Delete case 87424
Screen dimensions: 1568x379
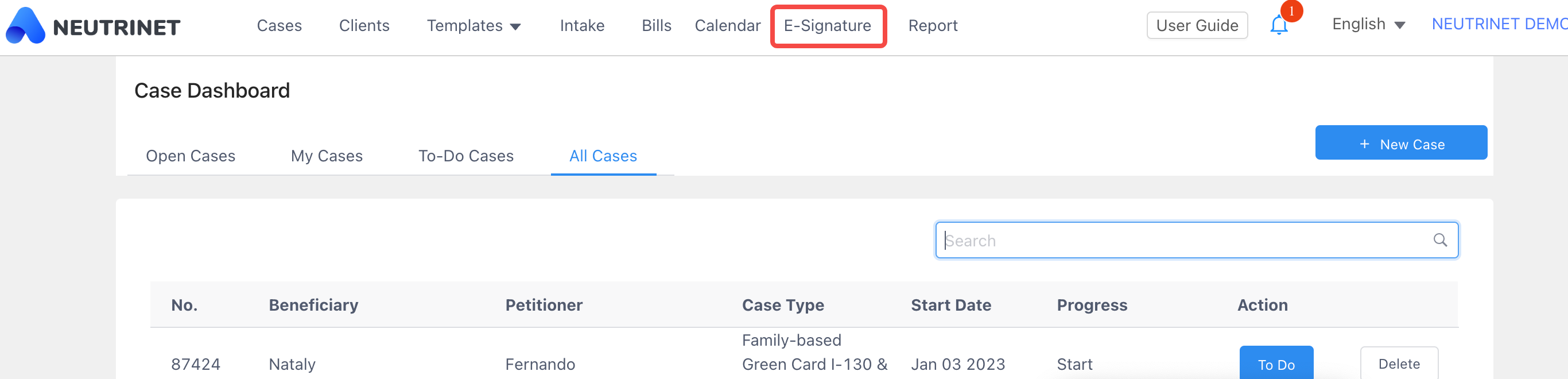pyautogui.click(x=1398, y=363)
